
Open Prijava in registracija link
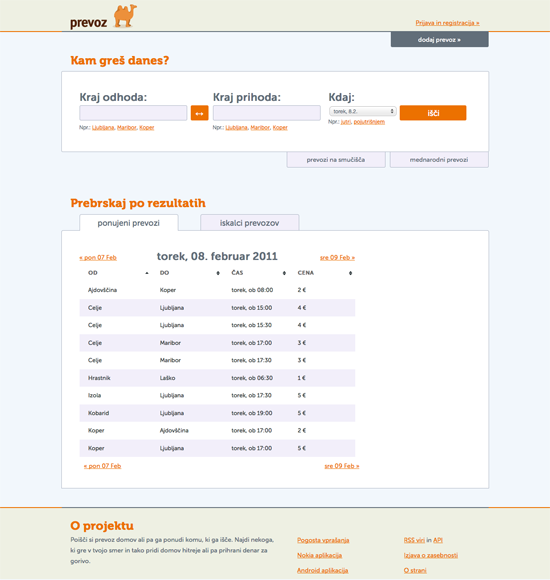(x=447, y=23)
